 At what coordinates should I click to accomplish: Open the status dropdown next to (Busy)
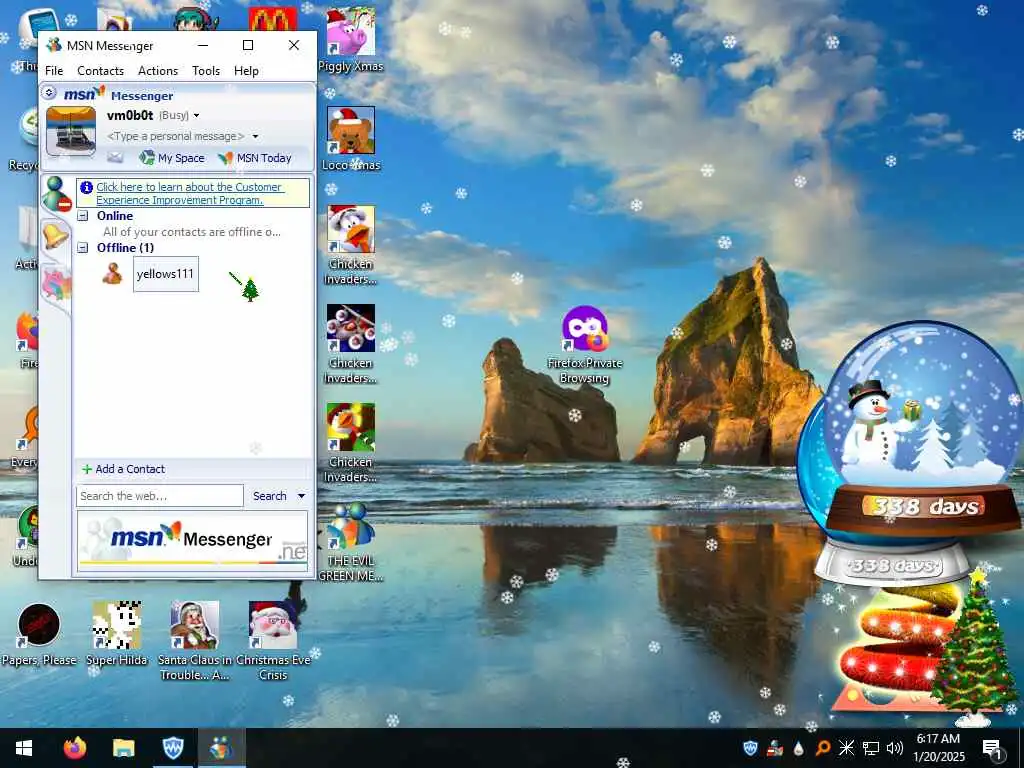[196, 116]
